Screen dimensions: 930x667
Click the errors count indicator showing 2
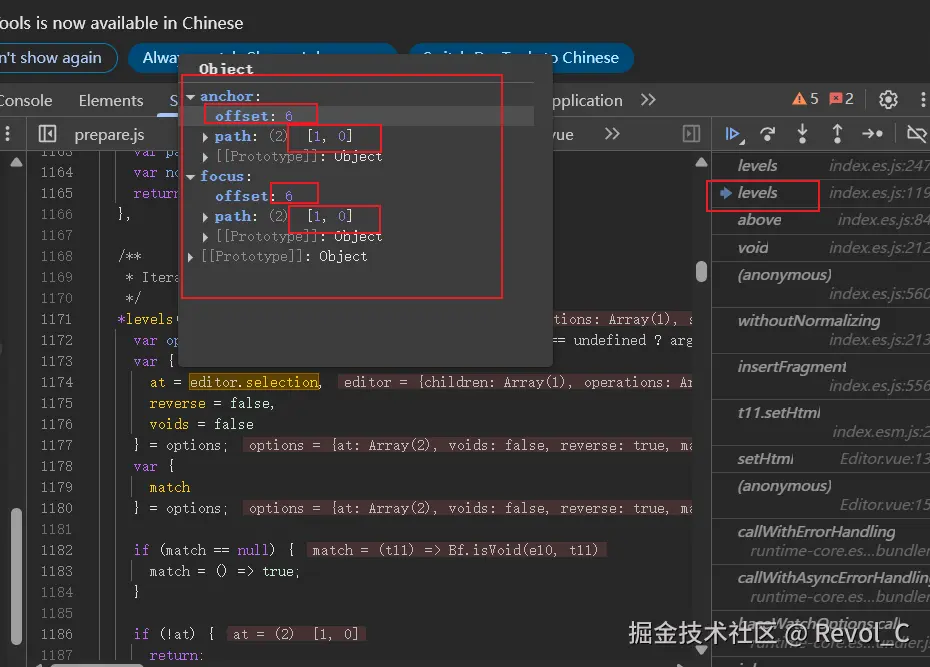pyautogui.click(x=841, y=99)
